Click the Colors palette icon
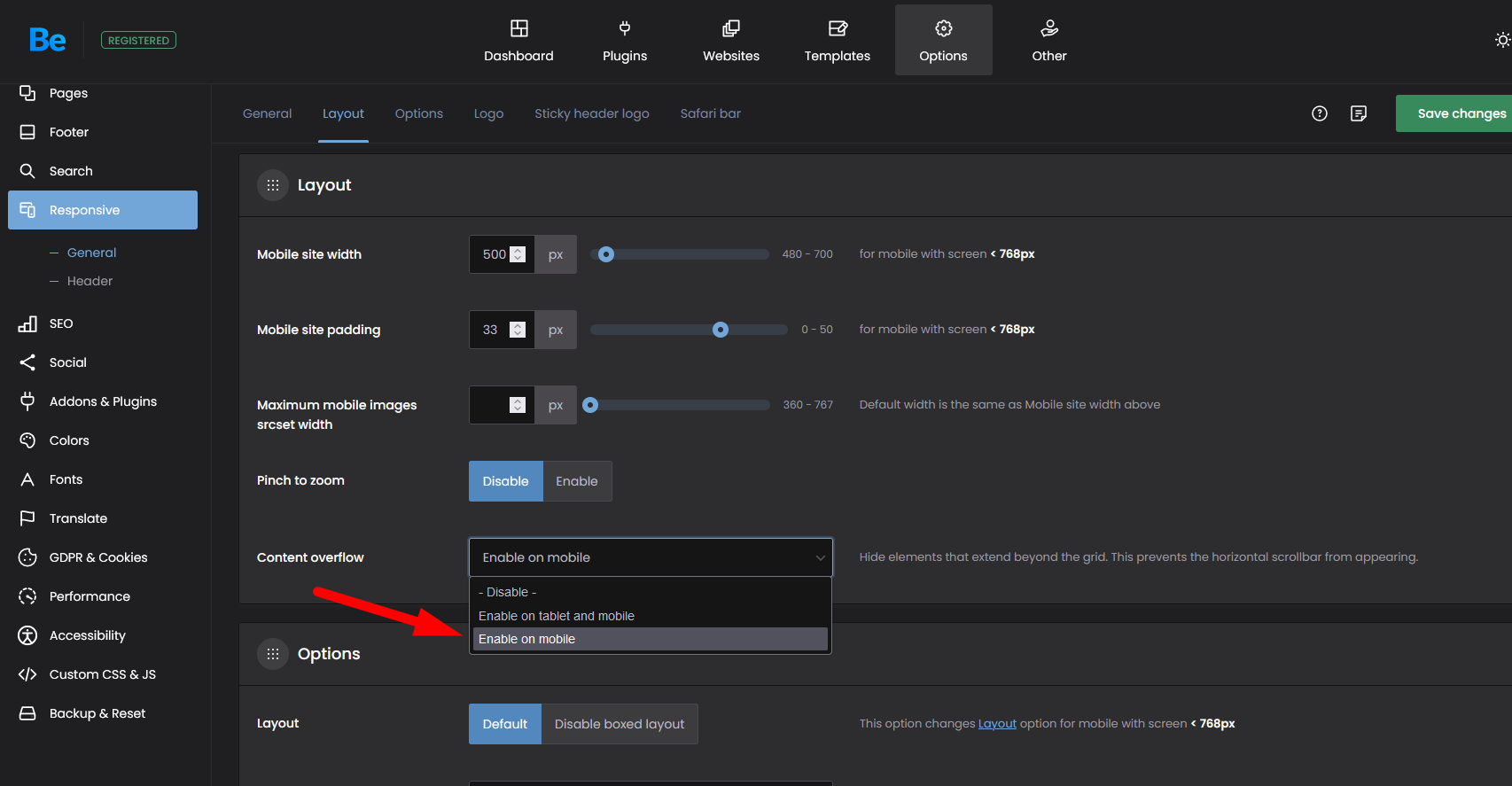 [27, 440]
